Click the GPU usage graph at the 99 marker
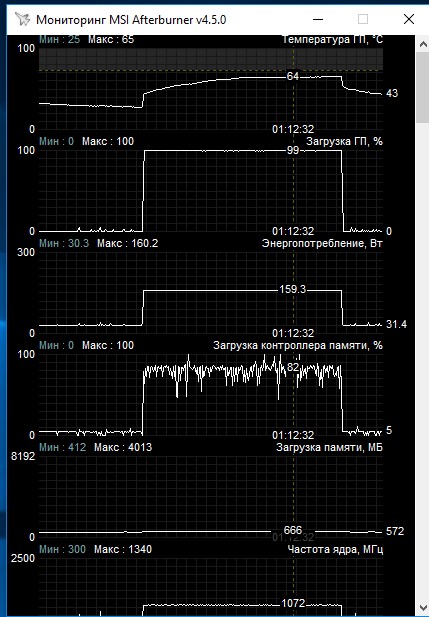 tap(293, 150)
